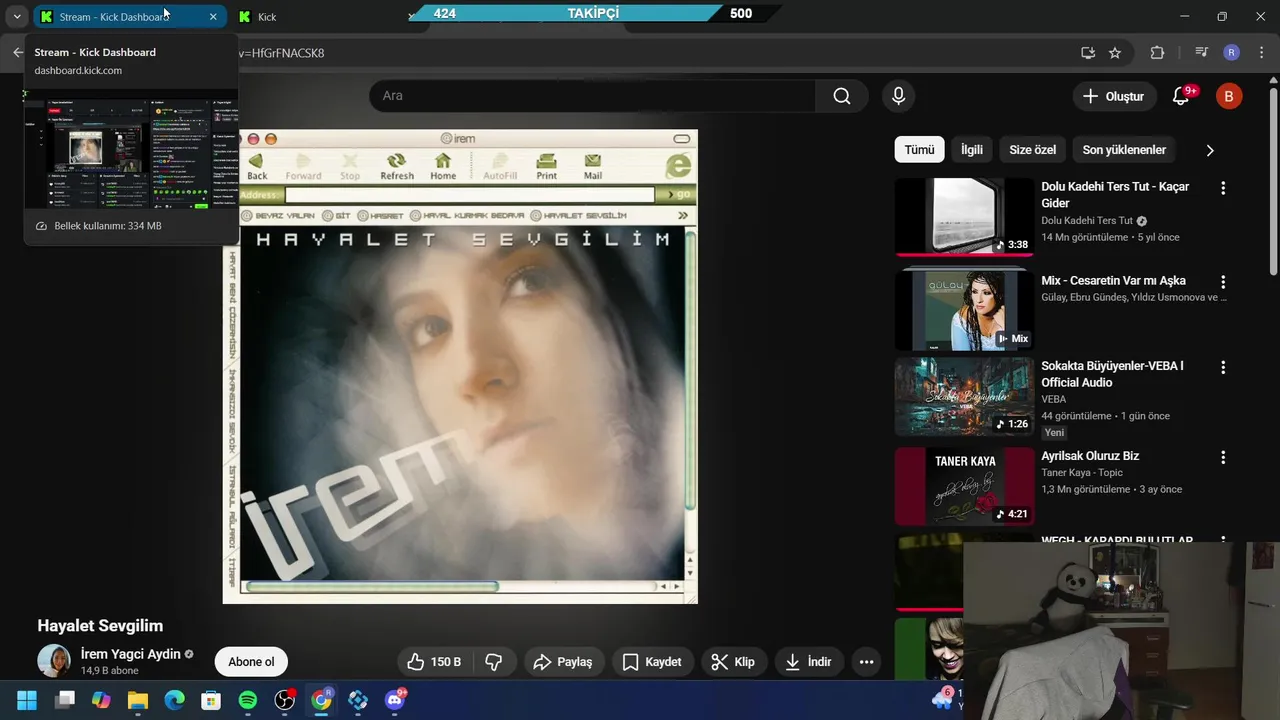Bookmark this page with star icon
This screenshot has width=1280, height=720.
pos(1115,53)
